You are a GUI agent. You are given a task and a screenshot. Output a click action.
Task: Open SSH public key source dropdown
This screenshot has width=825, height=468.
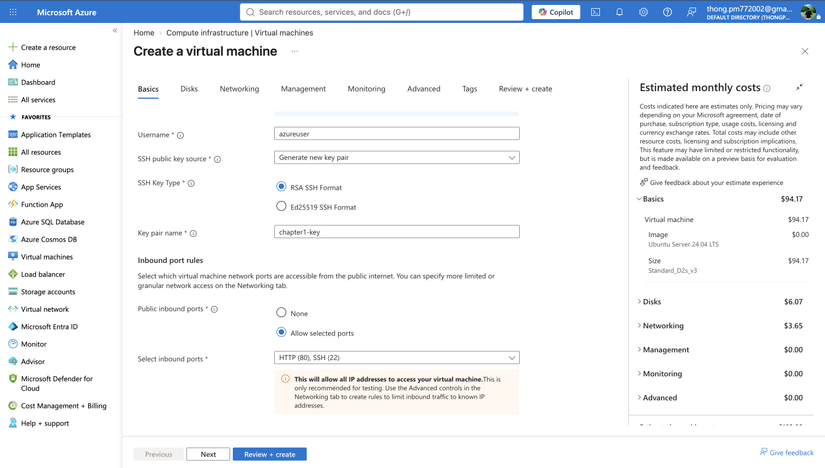(397, 157)
